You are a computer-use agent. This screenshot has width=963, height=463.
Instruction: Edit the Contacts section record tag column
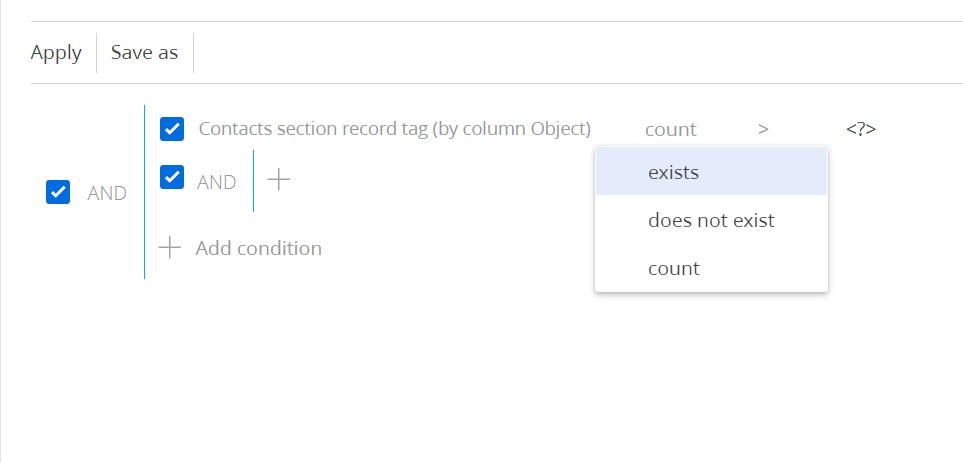pos(394,129)
